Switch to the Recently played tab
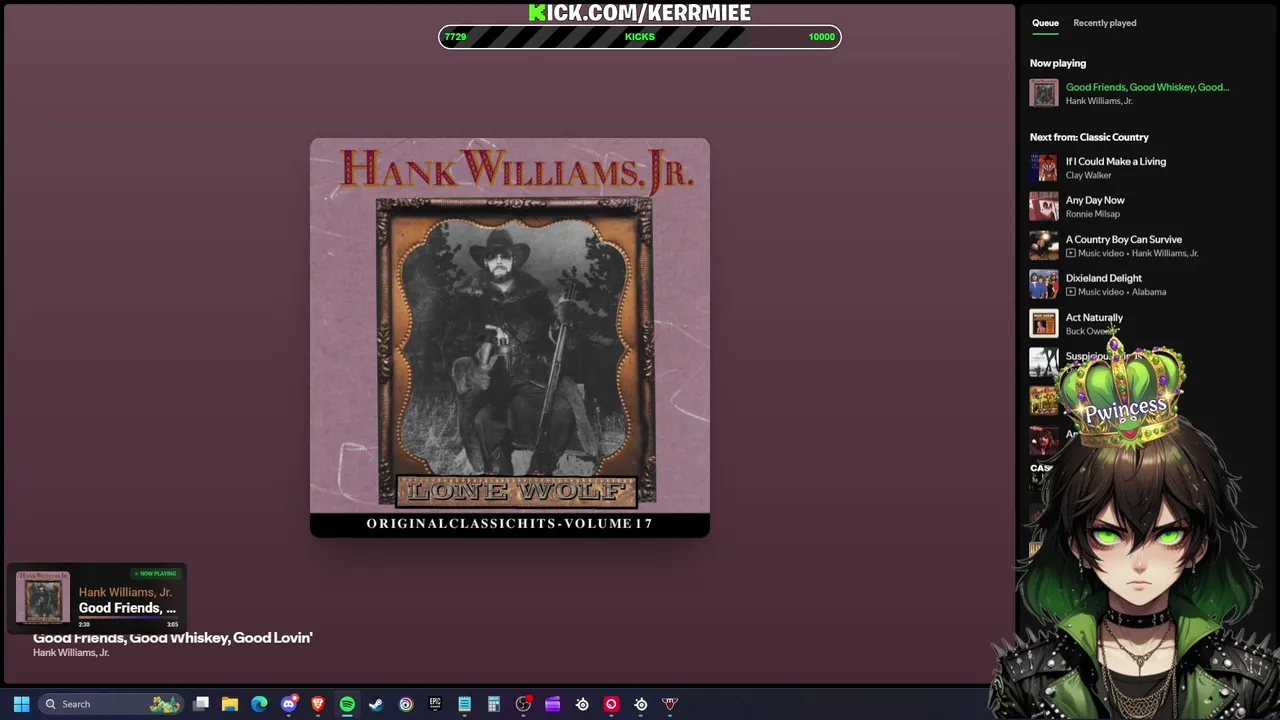 click(1104, 23)
